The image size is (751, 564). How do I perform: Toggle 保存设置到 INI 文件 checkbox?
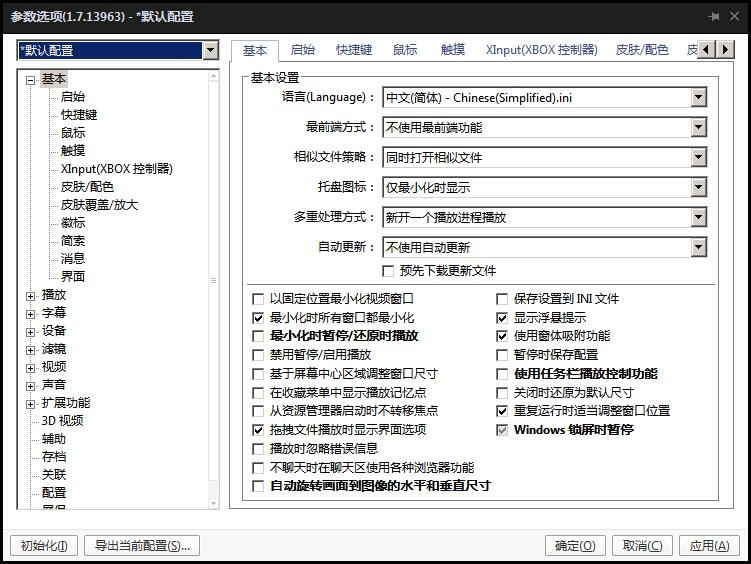pos(503,298)
